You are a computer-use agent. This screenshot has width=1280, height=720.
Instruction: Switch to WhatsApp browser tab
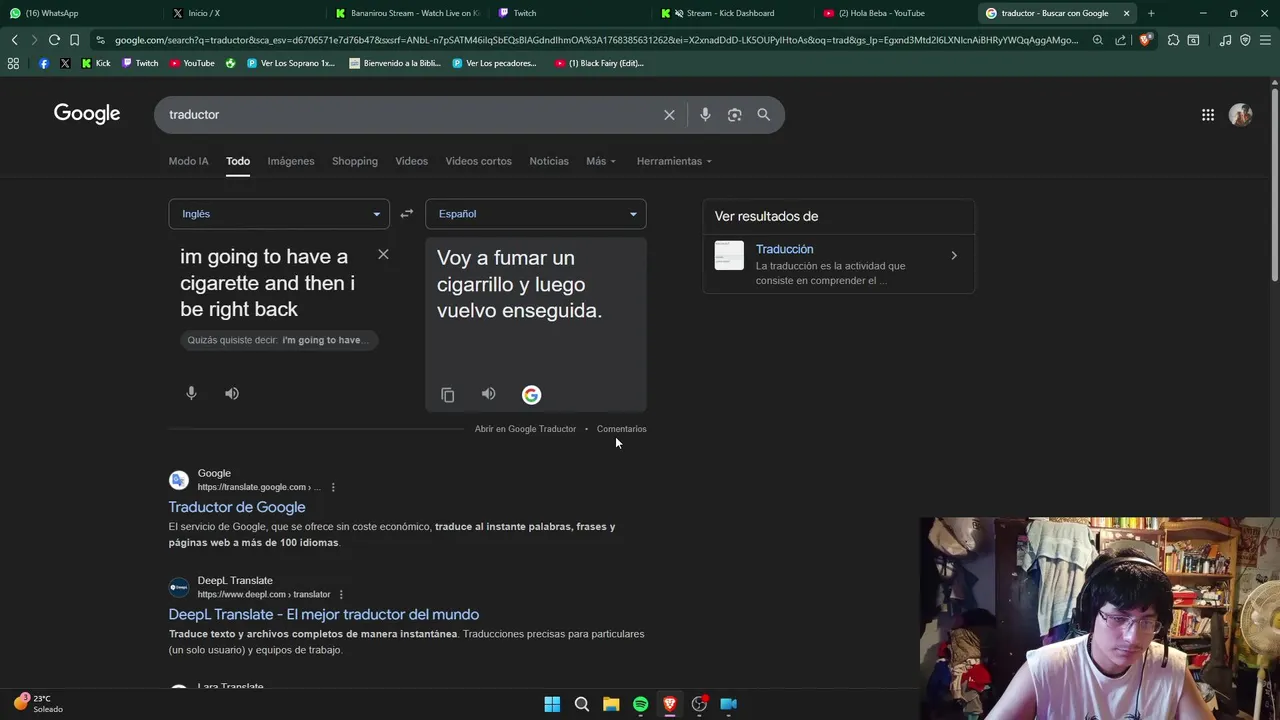(x=80, y=13)
